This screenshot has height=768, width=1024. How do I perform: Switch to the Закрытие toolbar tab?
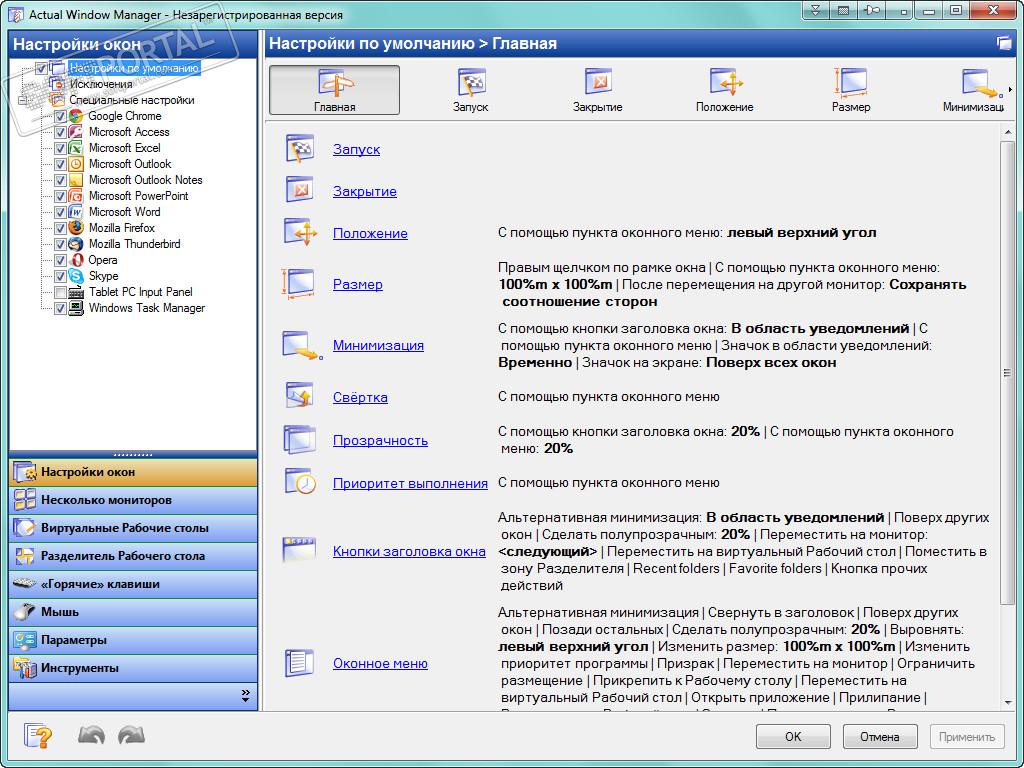598,90
